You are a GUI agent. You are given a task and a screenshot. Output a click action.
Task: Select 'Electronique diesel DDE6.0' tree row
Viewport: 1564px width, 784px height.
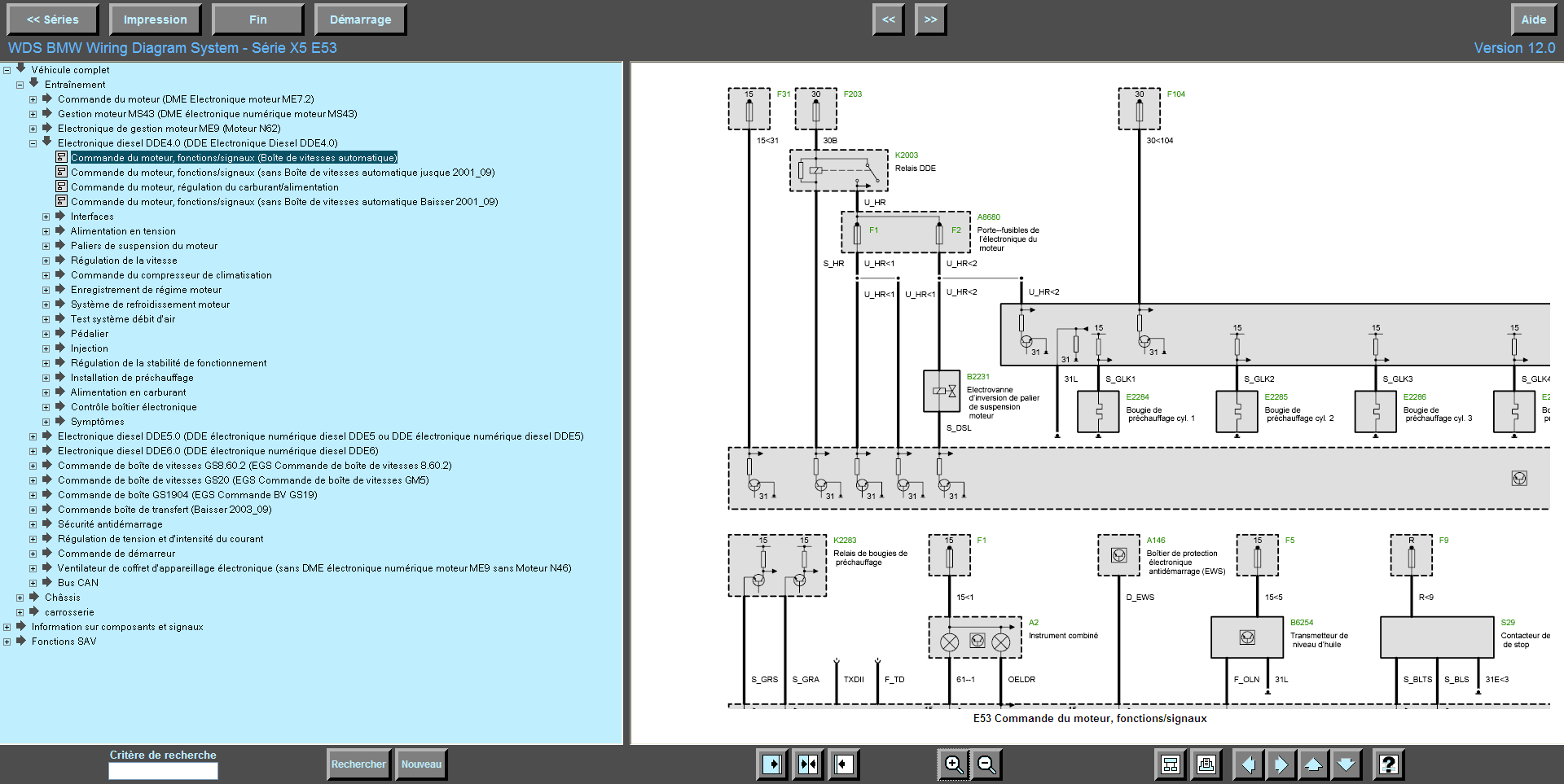(x=218, y=451)
